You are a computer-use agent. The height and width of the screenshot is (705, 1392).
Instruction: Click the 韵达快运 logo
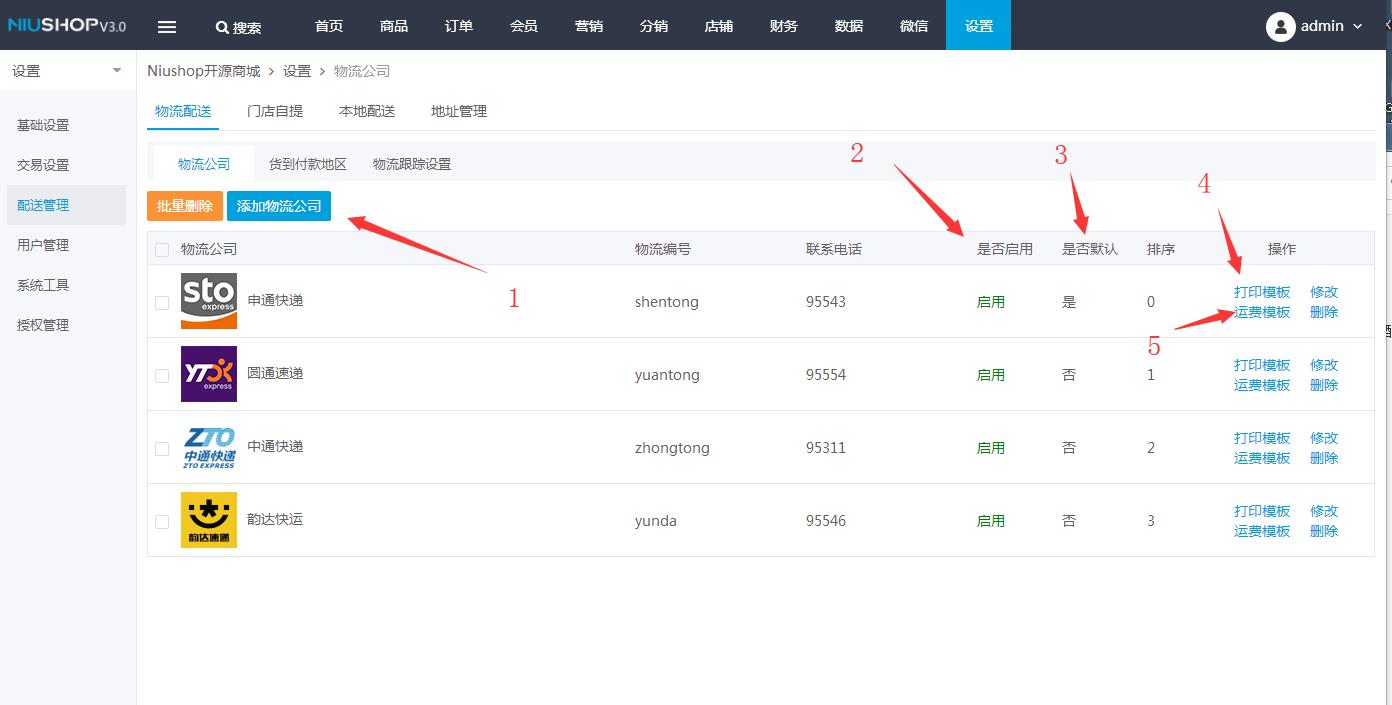tap(208, 519)
